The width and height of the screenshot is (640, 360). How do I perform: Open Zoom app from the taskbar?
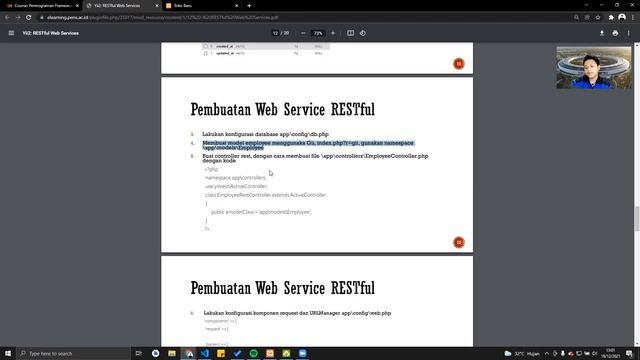coord(302,353)
